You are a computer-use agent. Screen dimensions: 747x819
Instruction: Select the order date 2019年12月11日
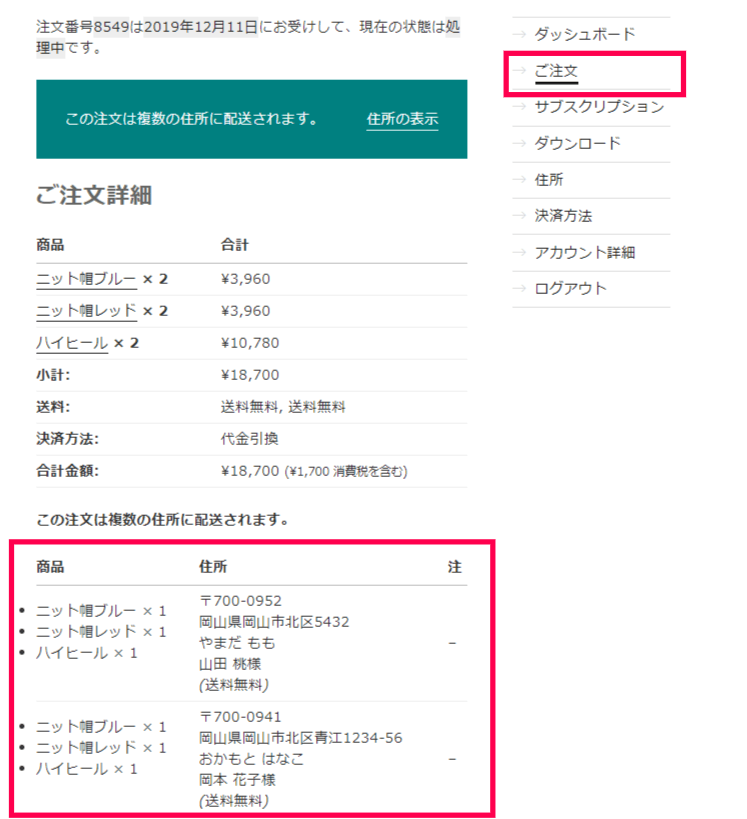(x=201, y=27)
